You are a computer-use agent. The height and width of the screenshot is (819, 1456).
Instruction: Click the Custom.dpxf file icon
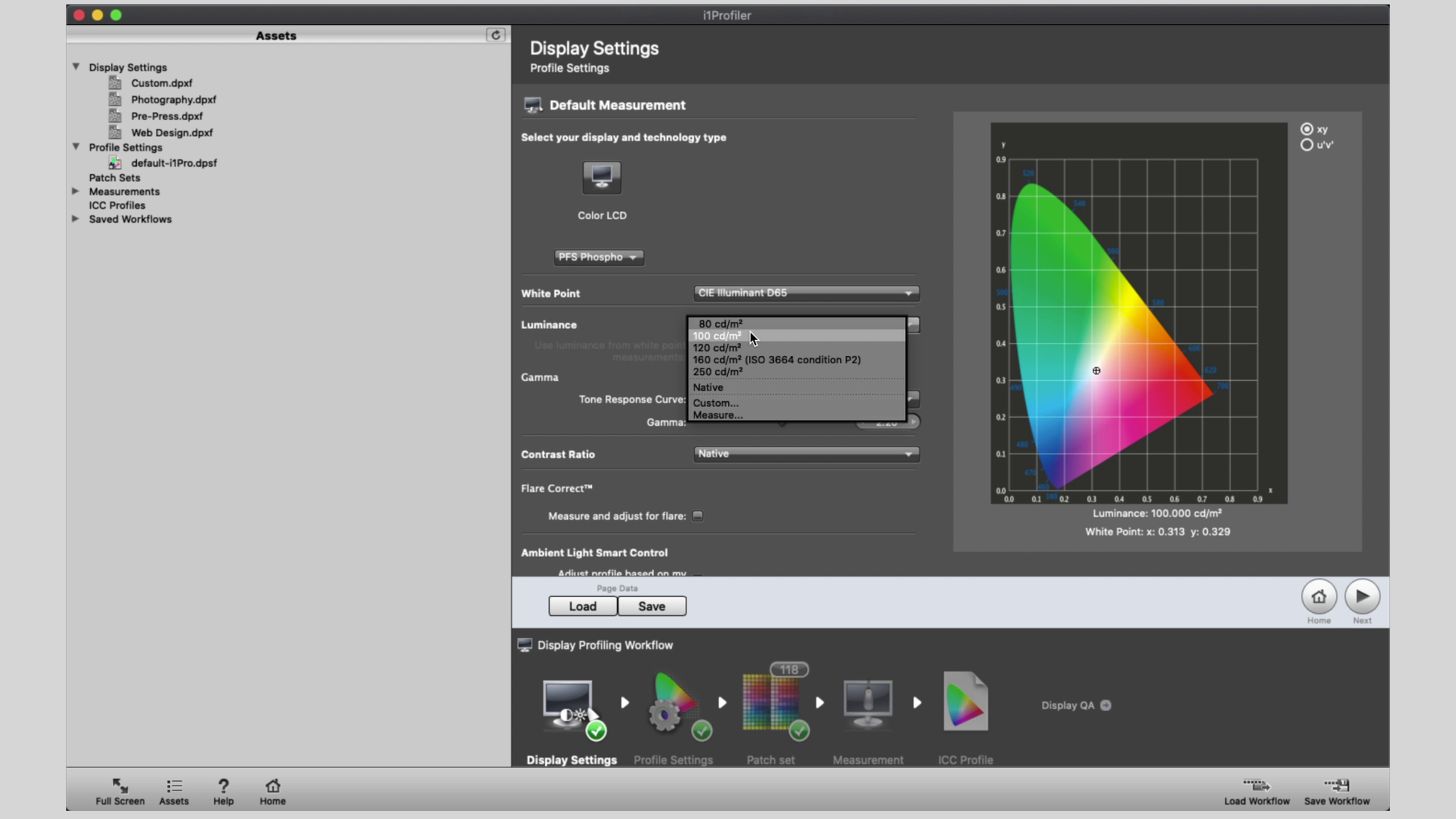(115, 83)
